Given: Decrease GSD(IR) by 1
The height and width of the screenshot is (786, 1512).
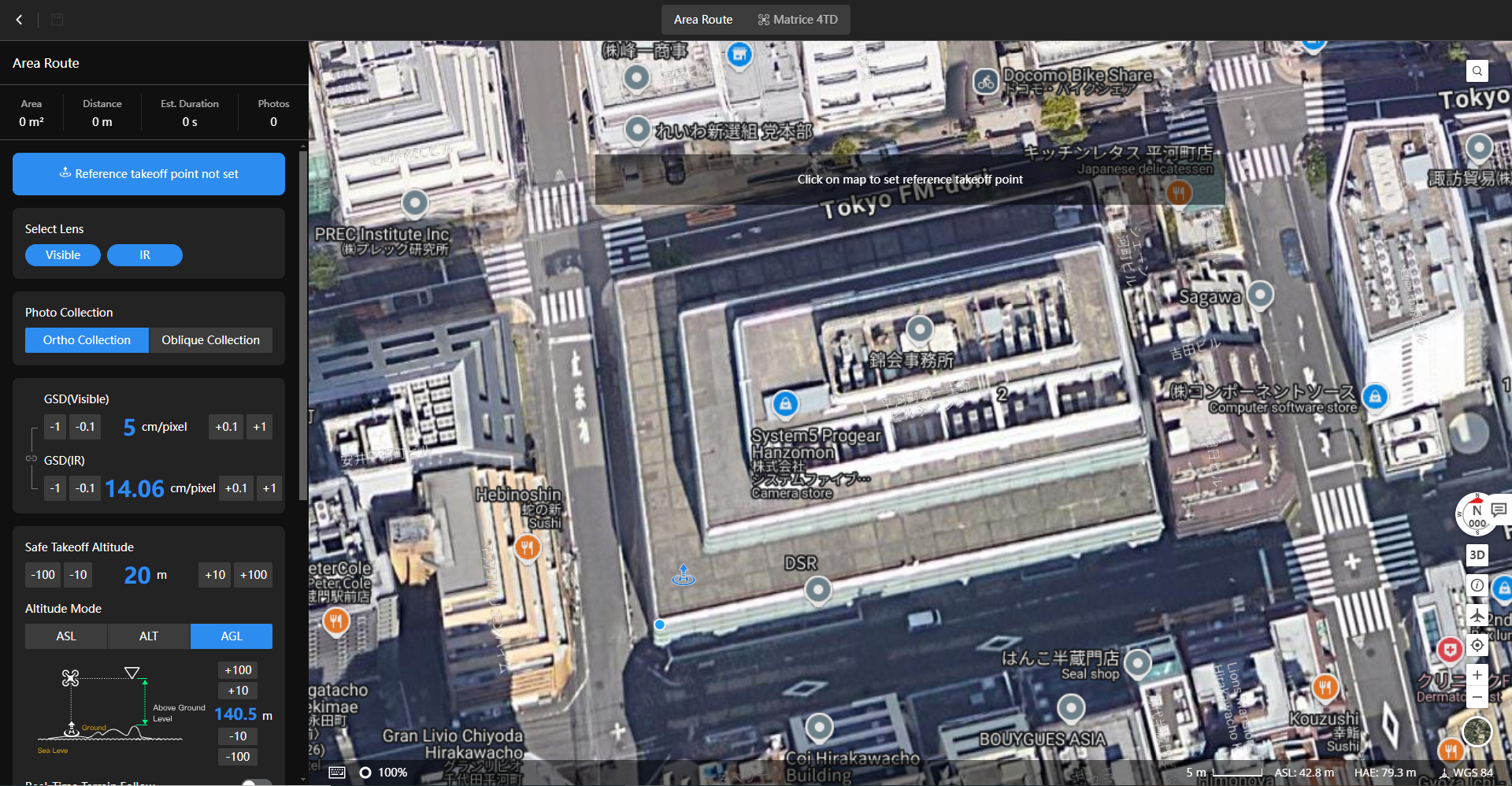Looking at the screenshot, I should (x=55, y=488).
